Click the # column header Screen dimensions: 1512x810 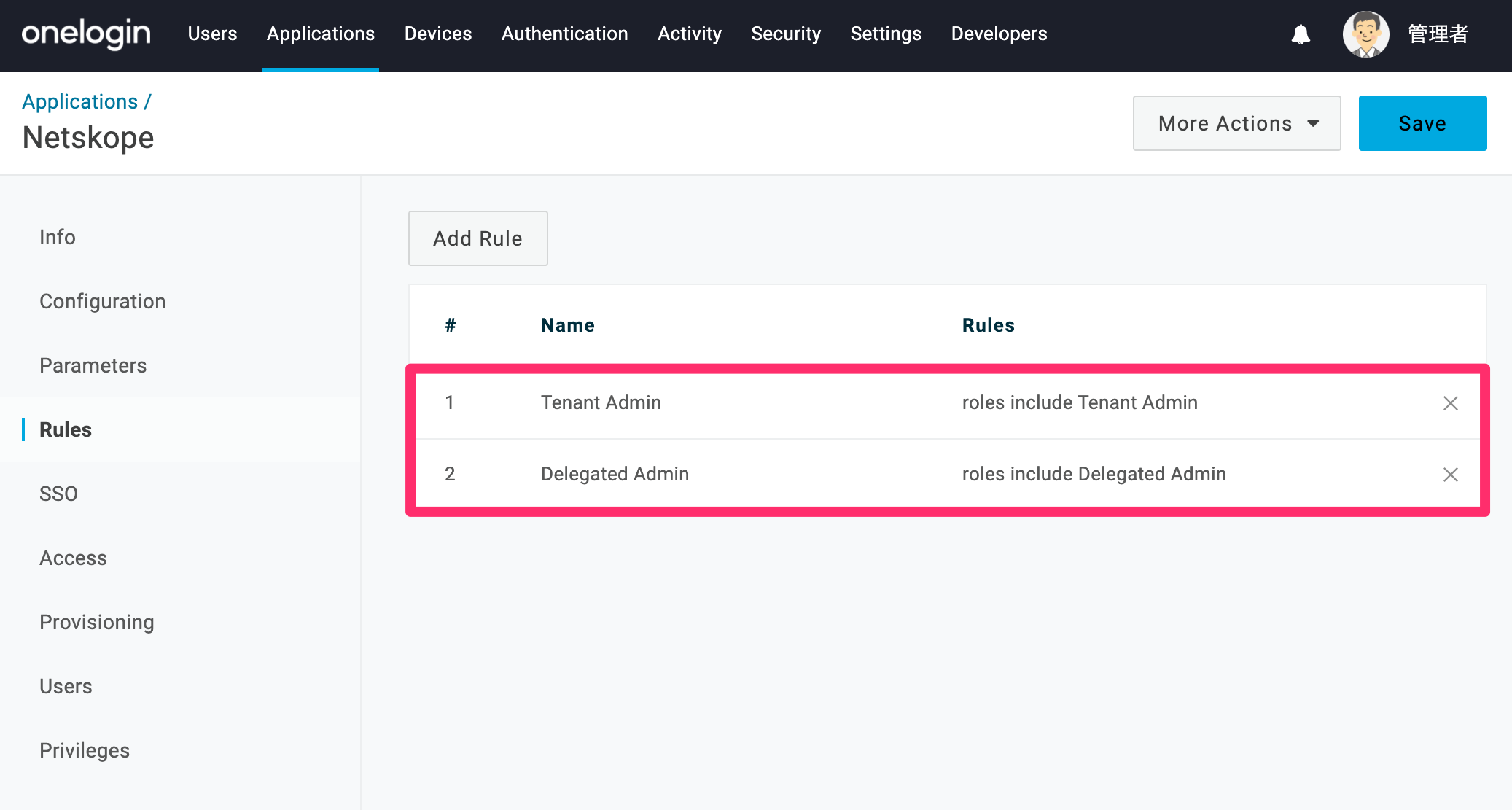click(451, 325)
